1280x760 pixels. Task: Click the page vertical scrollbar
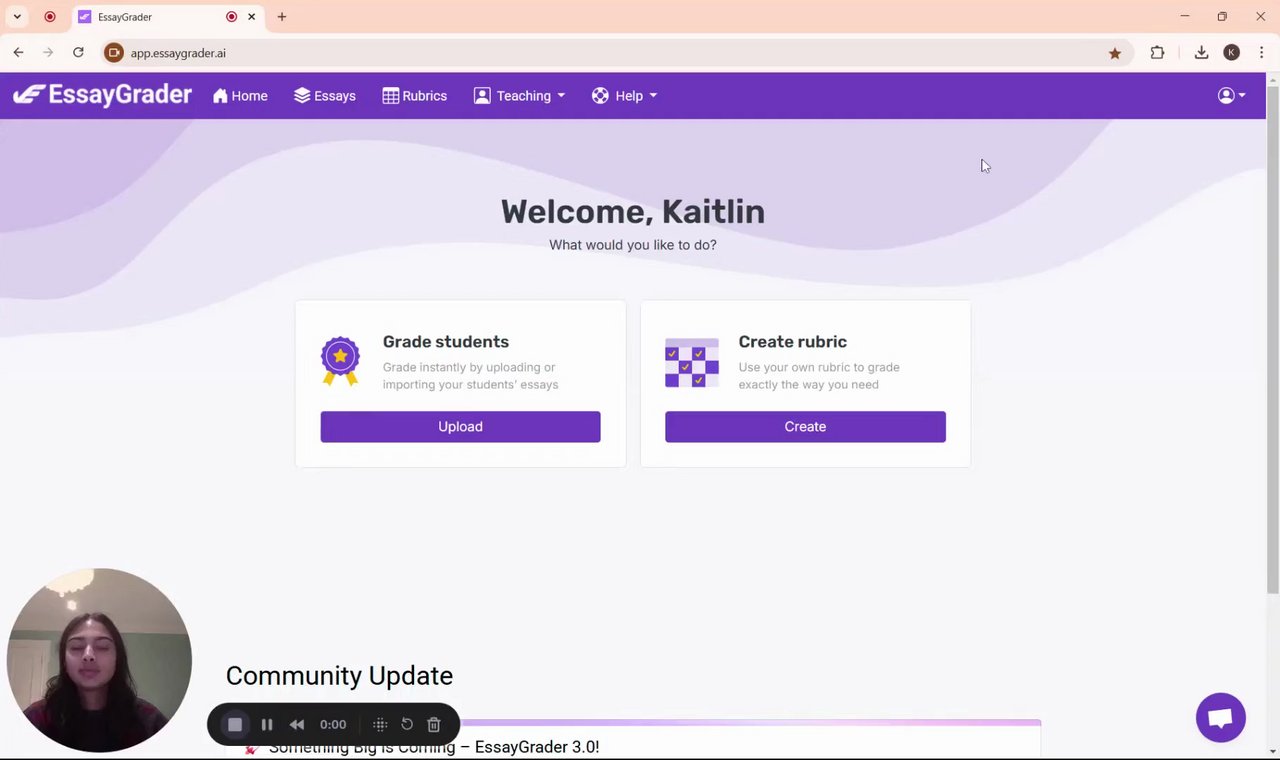click(x=1272, y=340)
